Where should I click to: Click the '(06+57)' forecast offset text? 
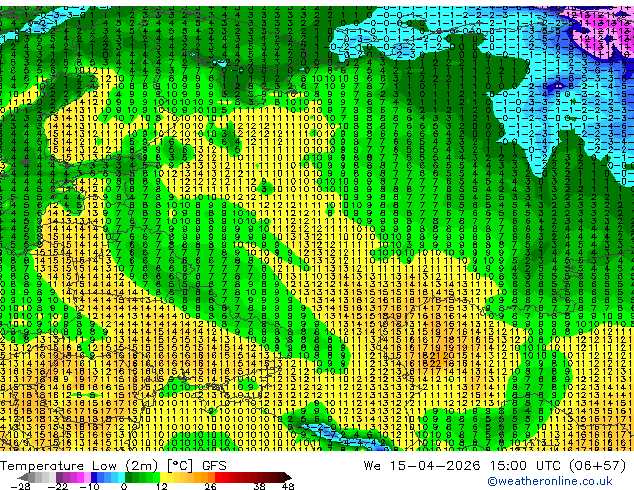pyautogui.click(x=598, y=466)
